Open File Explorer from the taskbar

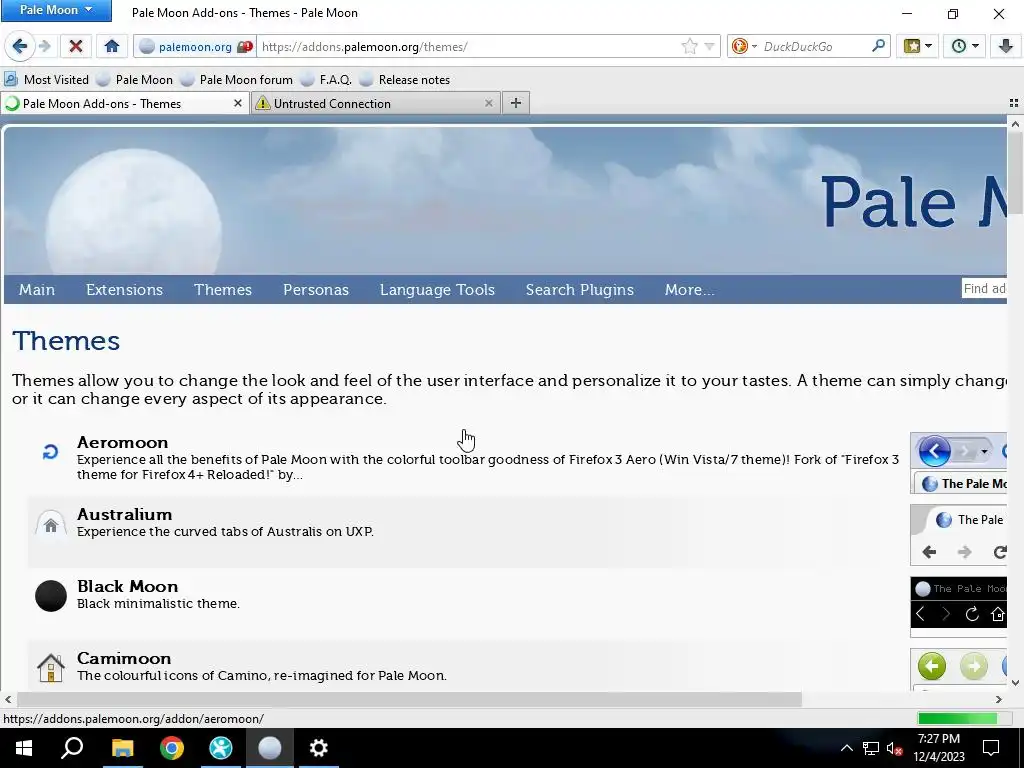[122, 748]
